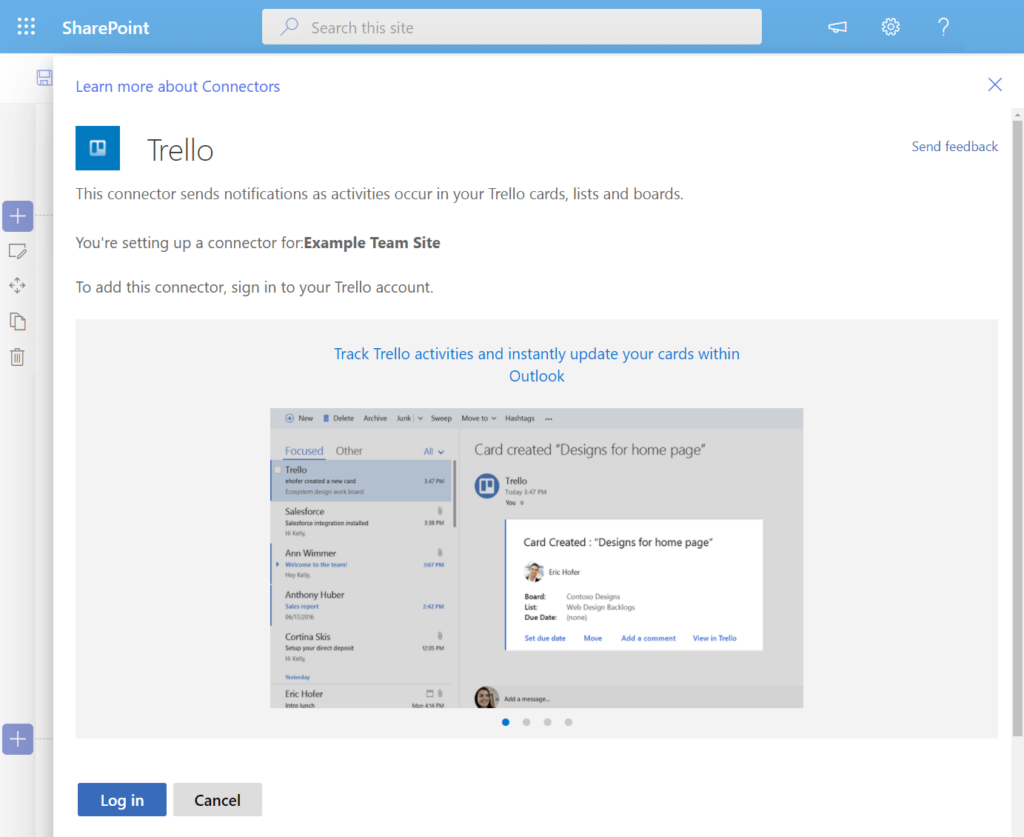Screen dimensions: 1024x837
Task: Select the second carousel dot
Action: pyautogui.click(x=526, y=722)
